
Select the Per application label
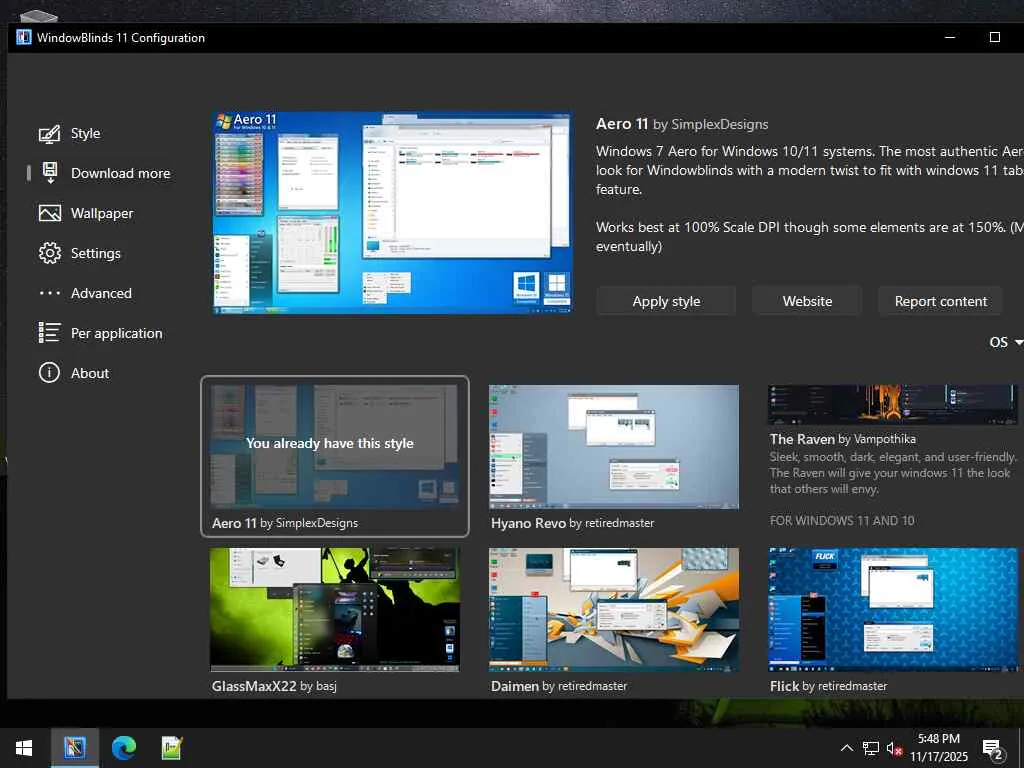[117, 333]
